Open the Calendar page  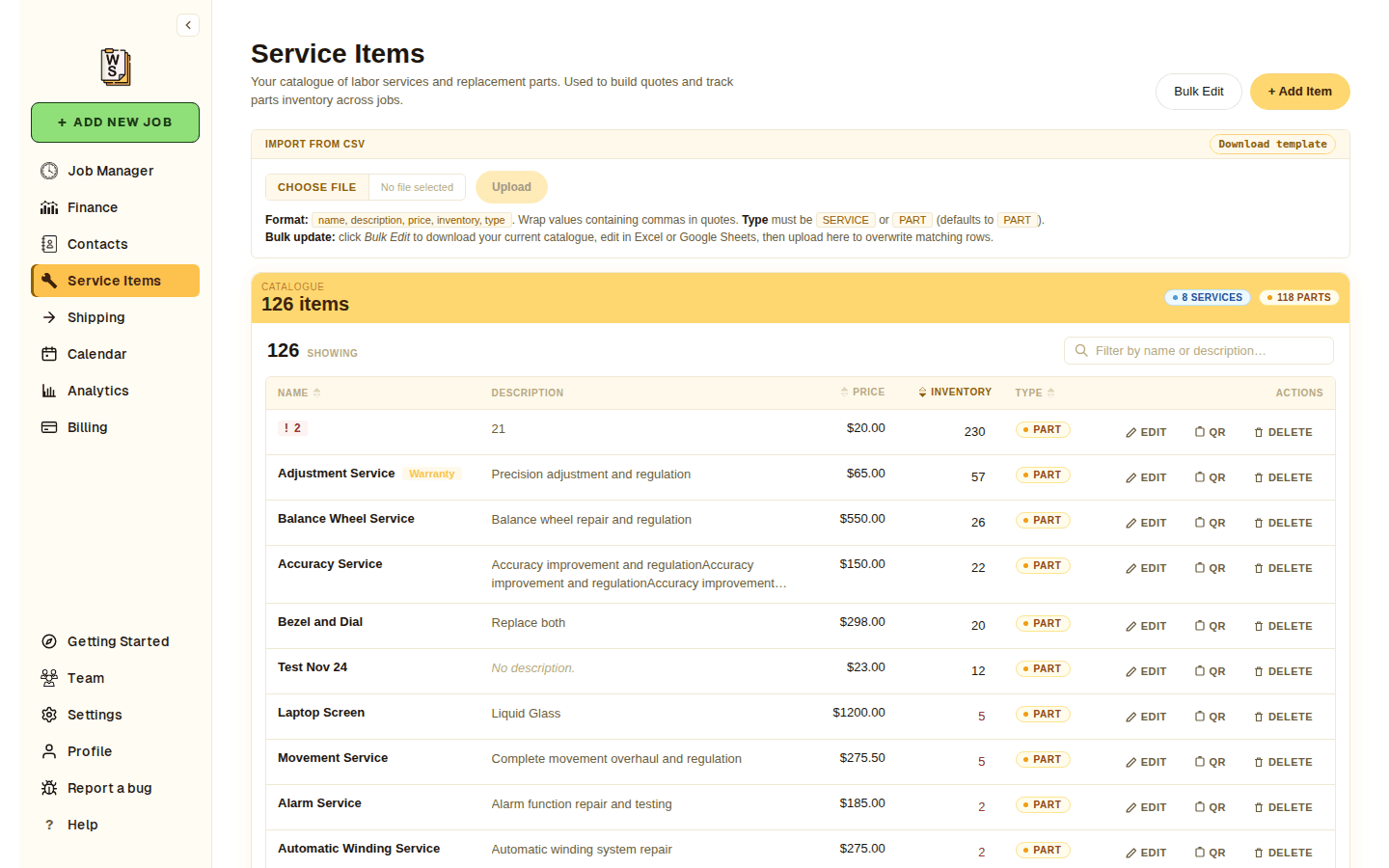click(115, 354)
